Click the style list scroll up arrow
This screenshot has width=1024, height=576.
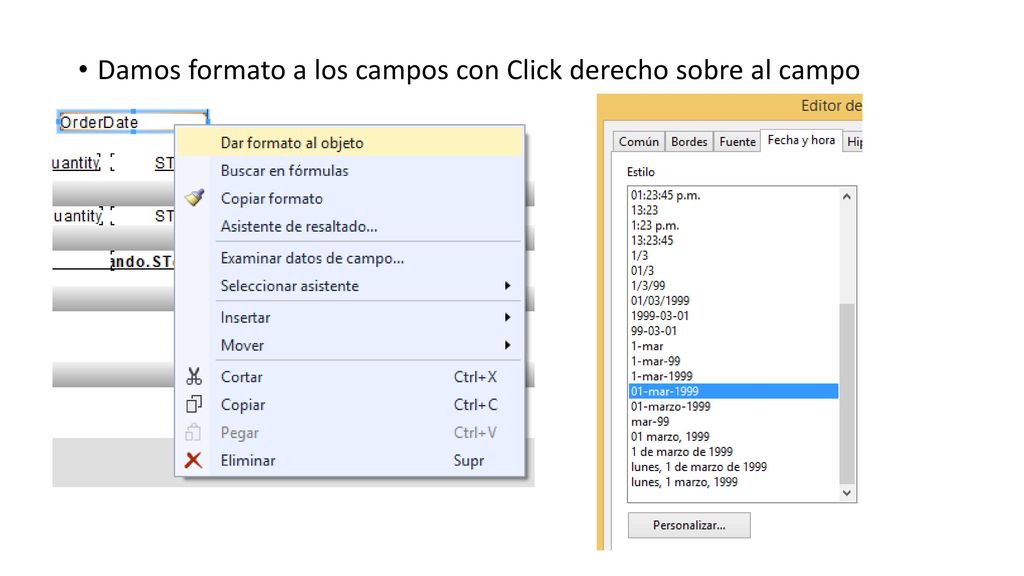point(847,196)
